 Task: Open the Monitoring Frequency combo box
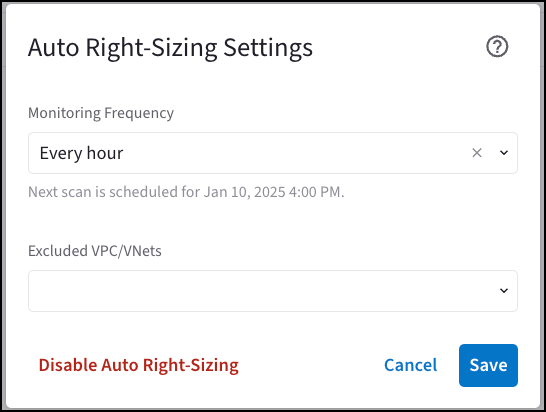pos(273,153)
